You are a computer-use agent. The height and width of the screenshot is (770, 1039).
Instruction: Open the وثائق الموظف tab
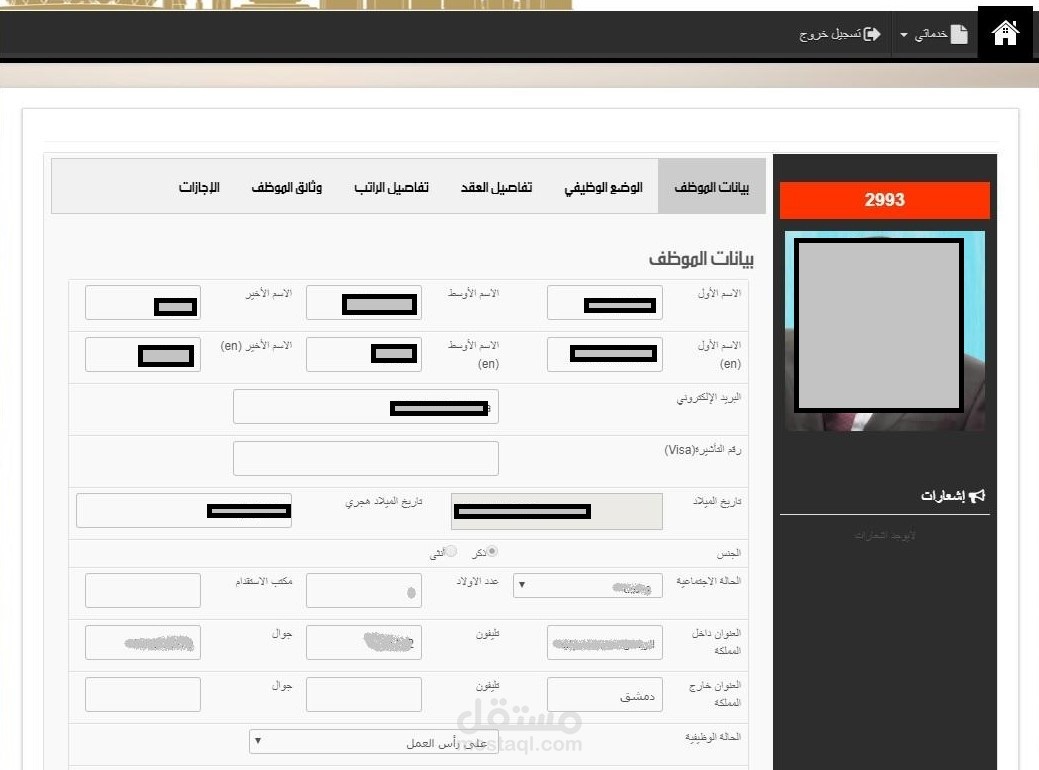288,186
